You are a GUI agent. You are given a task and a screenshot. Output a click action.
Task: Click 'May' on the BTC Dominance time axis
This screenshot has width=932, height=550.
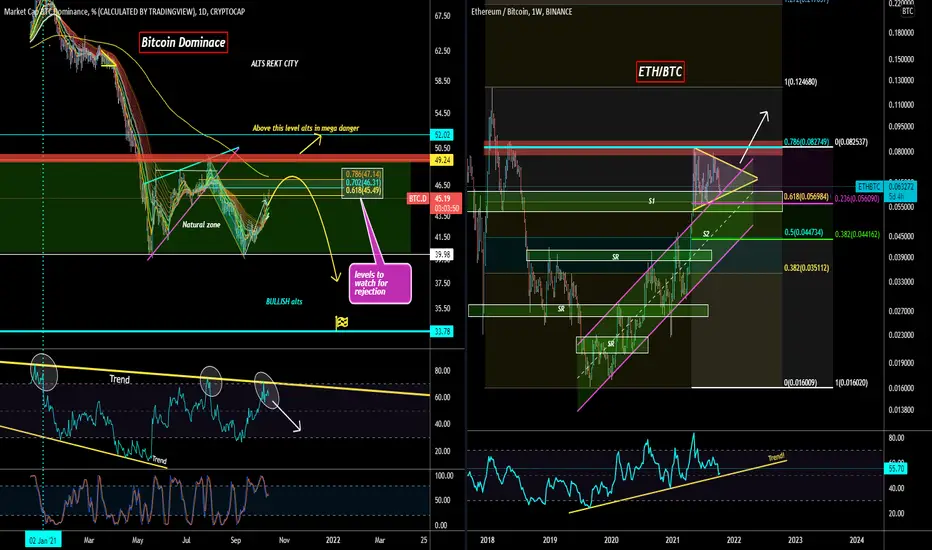tap(137, 540)
